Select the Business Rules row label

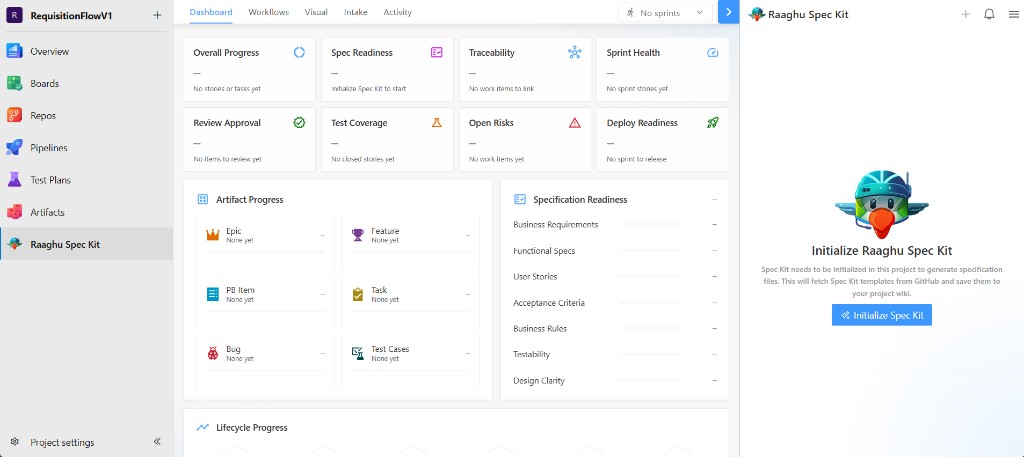click(540, 328)
